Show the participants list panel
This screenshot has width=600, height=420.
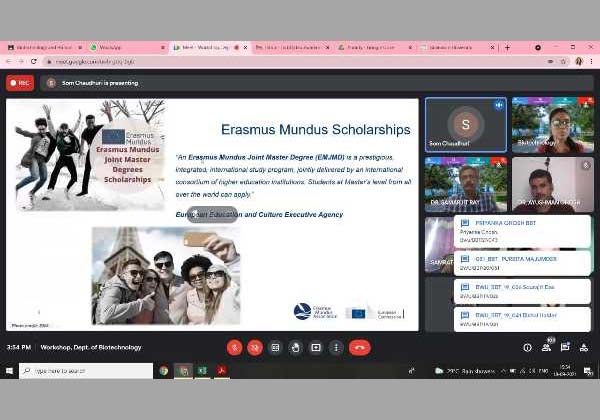547,347
